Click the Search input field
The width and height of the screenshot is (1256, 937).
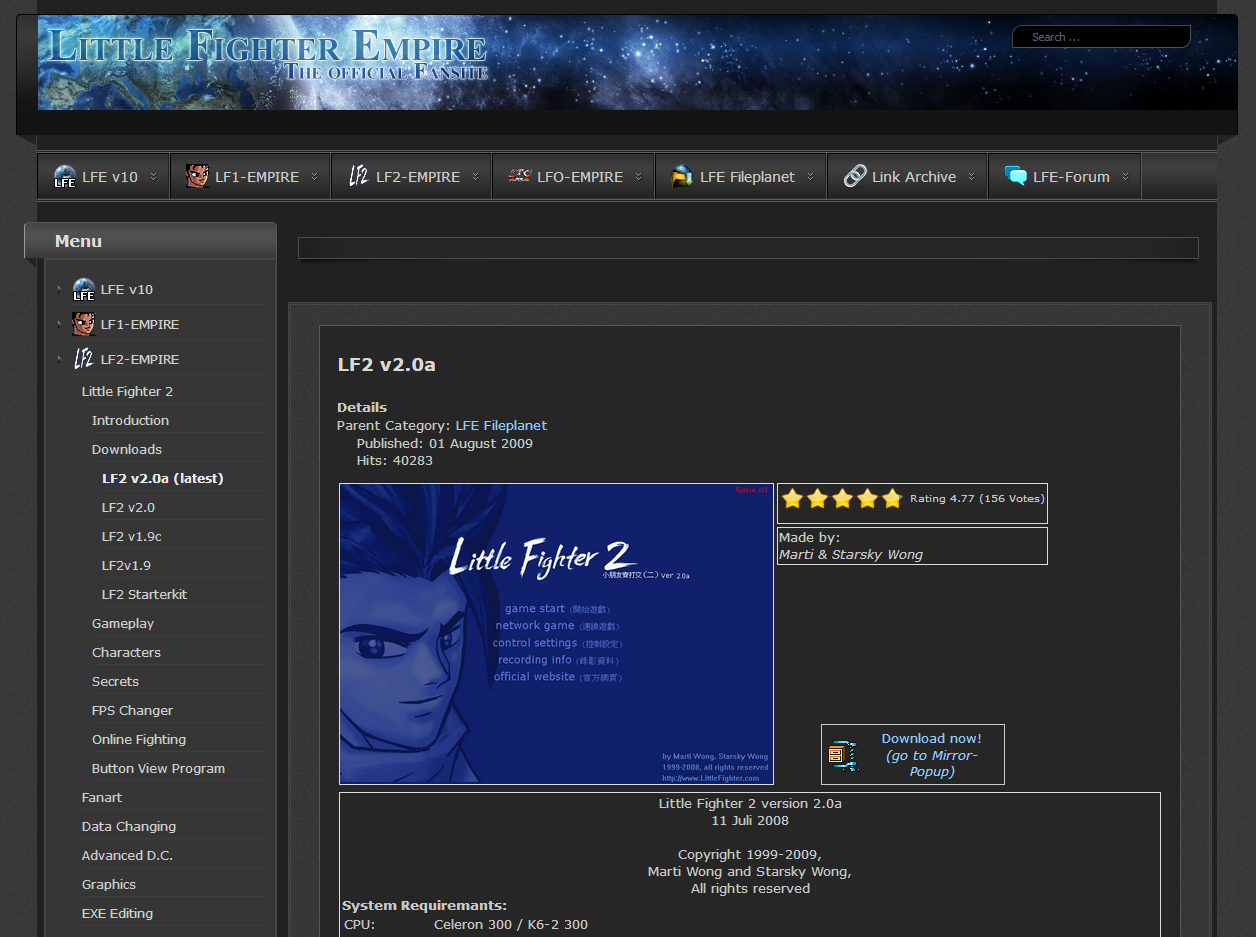pos(1102,37)
